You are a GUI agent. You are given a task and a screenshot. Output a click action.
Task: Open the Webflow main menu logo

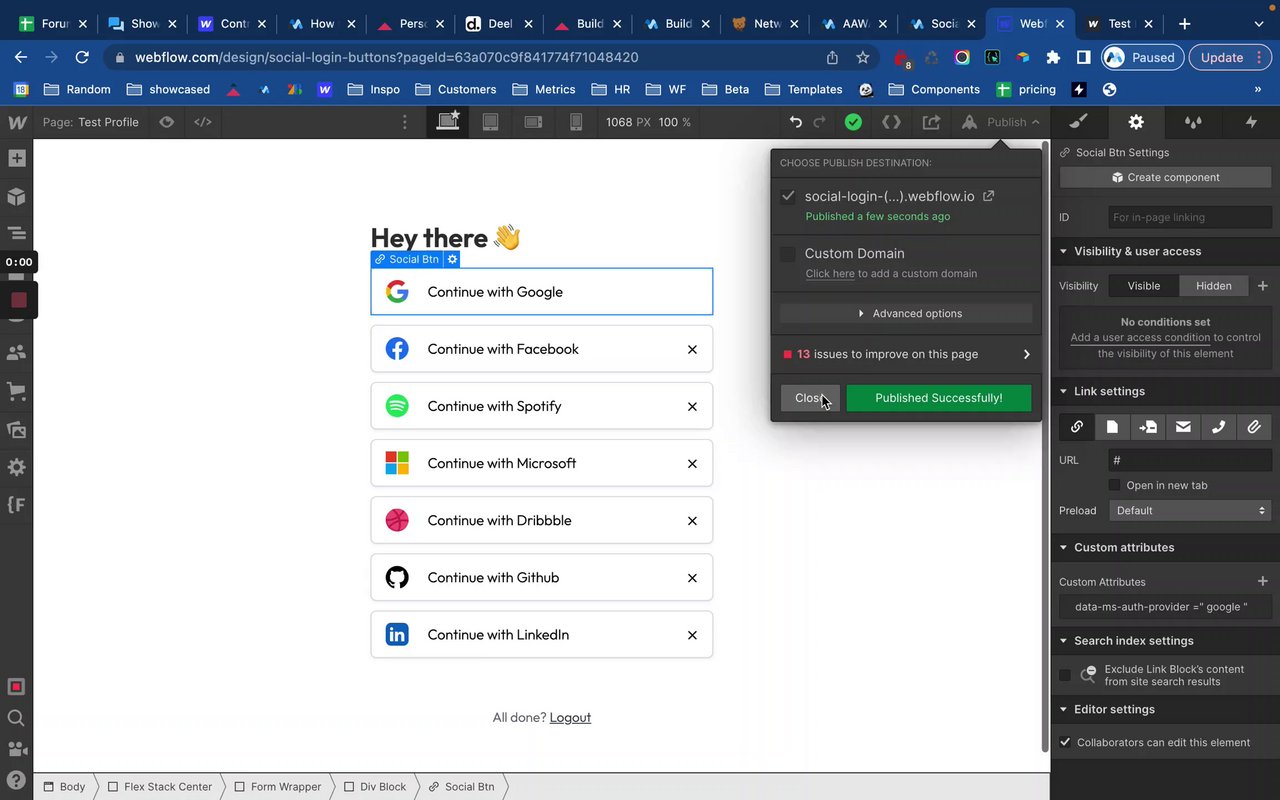tap(16, 122)
